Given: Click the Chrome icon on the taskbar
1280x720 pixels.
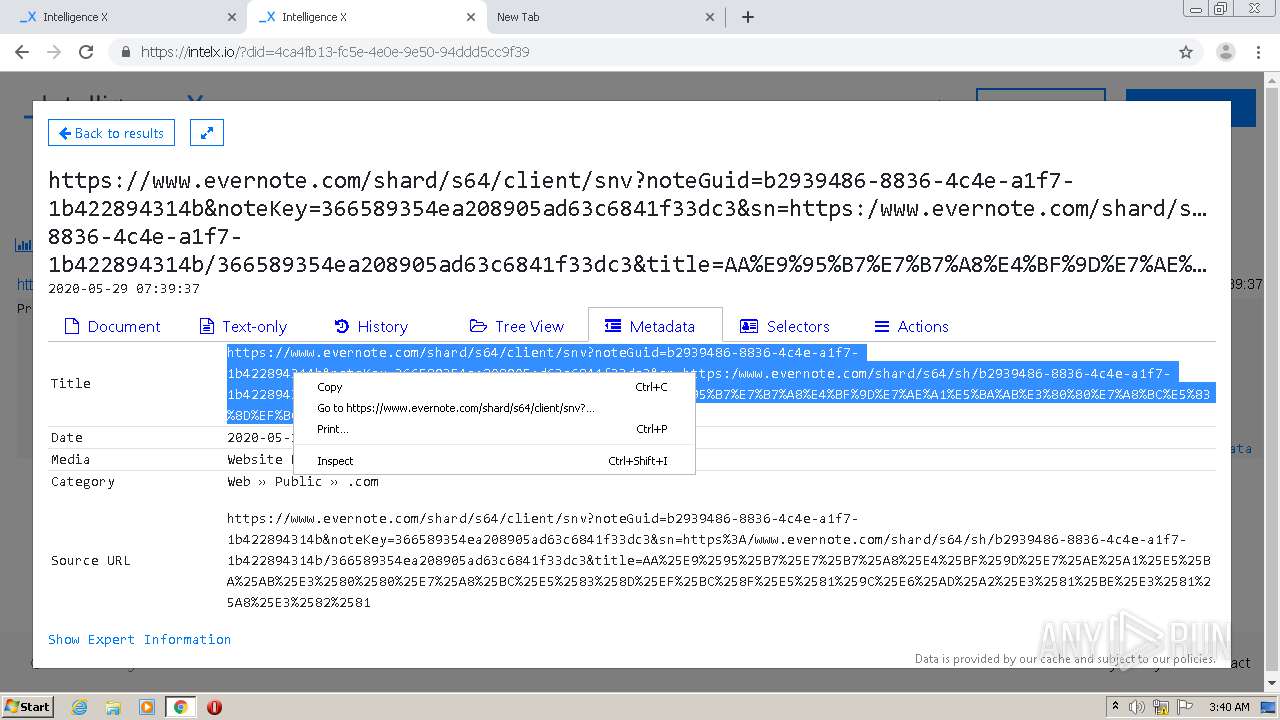Looking at the screenshot, I should coord(180,707).
